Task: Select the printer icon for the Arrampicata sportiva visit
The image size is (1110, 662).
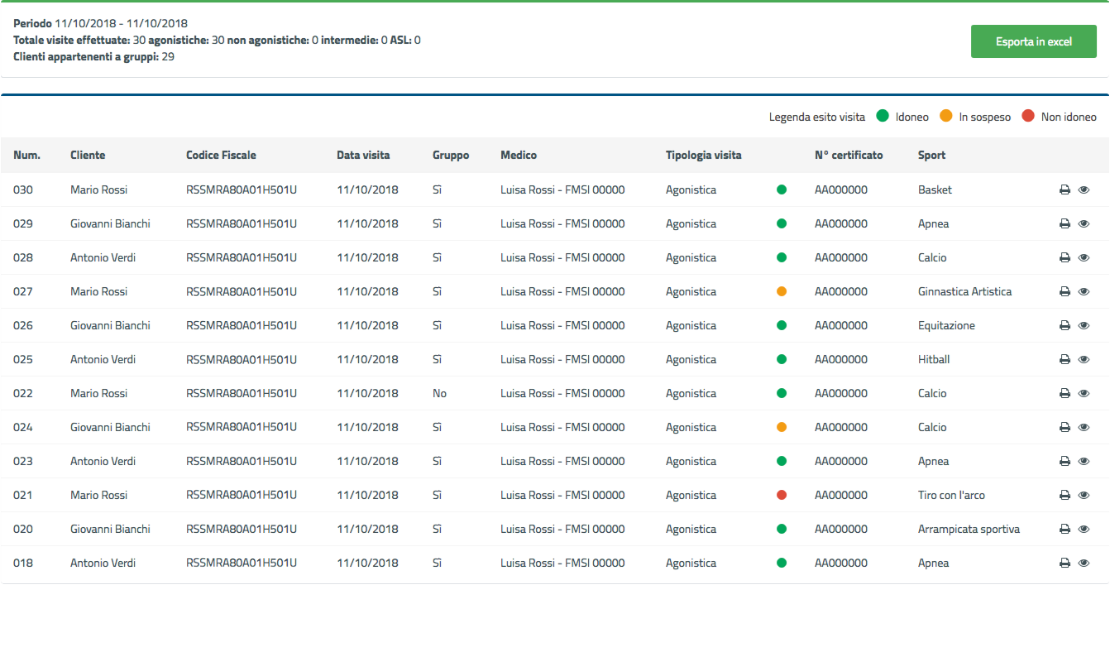Action: coord(1064,529)
